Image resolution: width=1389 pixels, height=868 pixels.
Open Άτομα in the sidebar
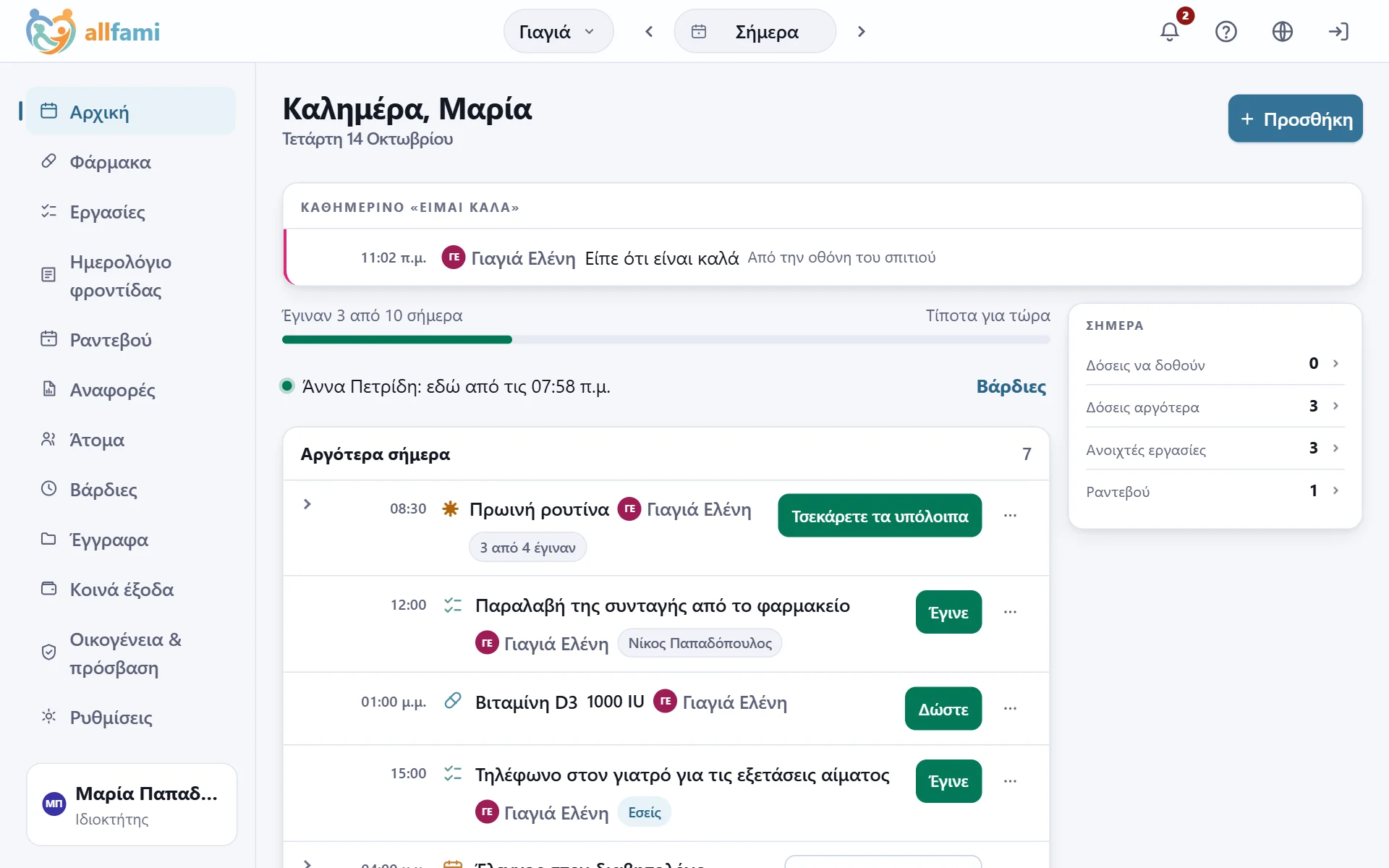131,440
